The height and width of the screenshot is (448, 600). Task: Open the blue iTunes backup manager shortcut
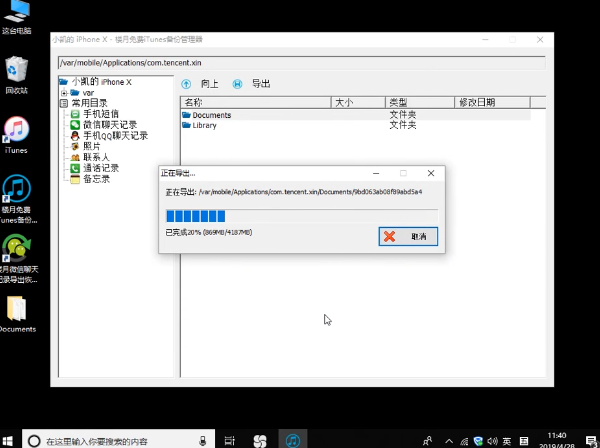click(17, 199)
